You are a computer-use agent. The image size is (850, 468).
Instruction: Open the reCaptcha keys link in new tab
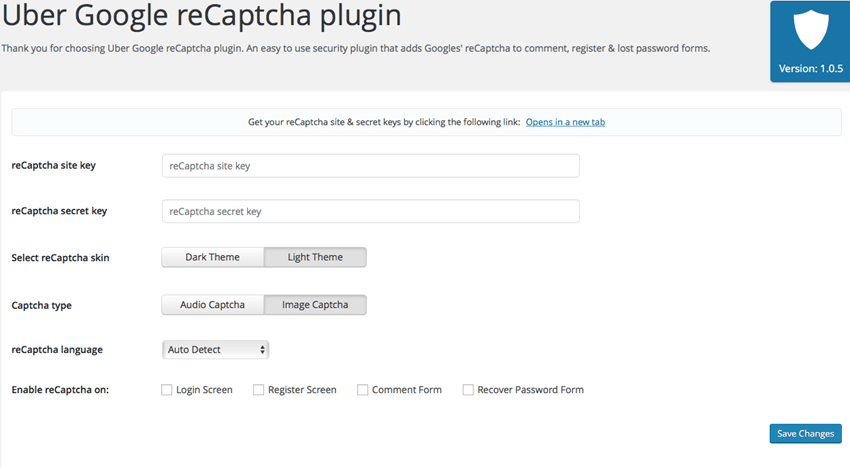[x=565, y=122]
